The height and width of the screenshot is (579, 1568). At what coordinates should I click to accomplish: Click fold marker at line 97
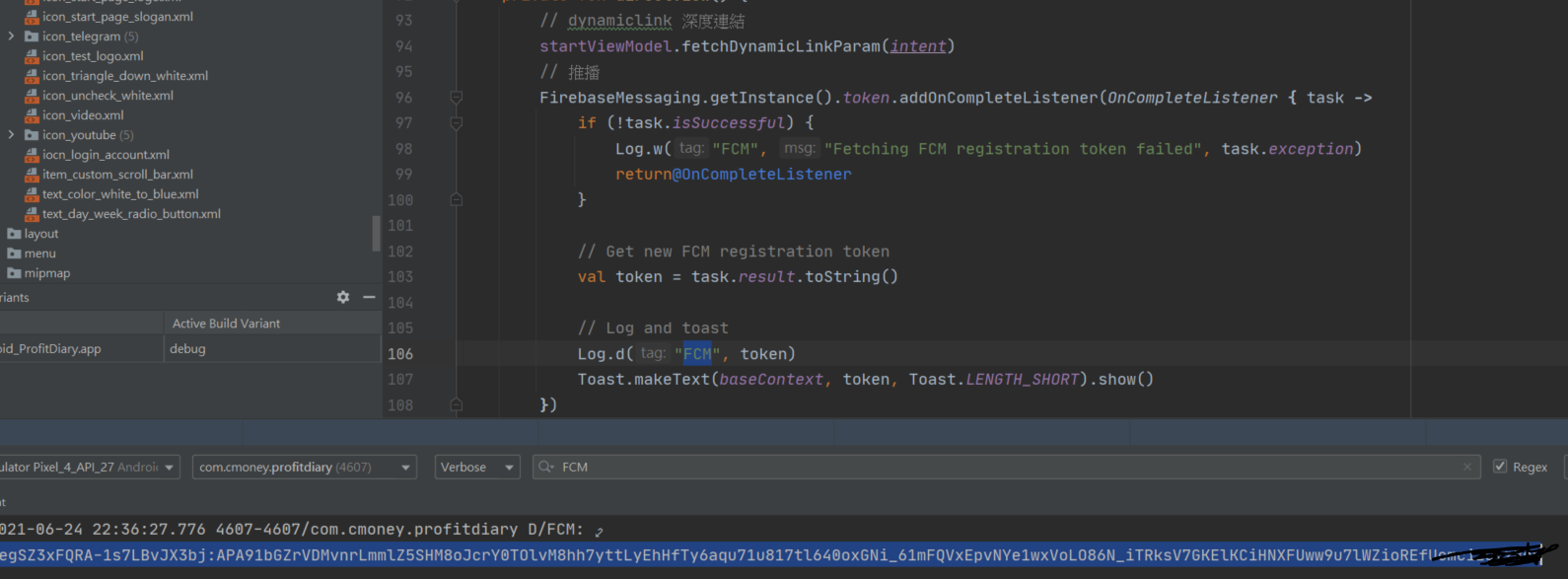click(x=456, y=123)
